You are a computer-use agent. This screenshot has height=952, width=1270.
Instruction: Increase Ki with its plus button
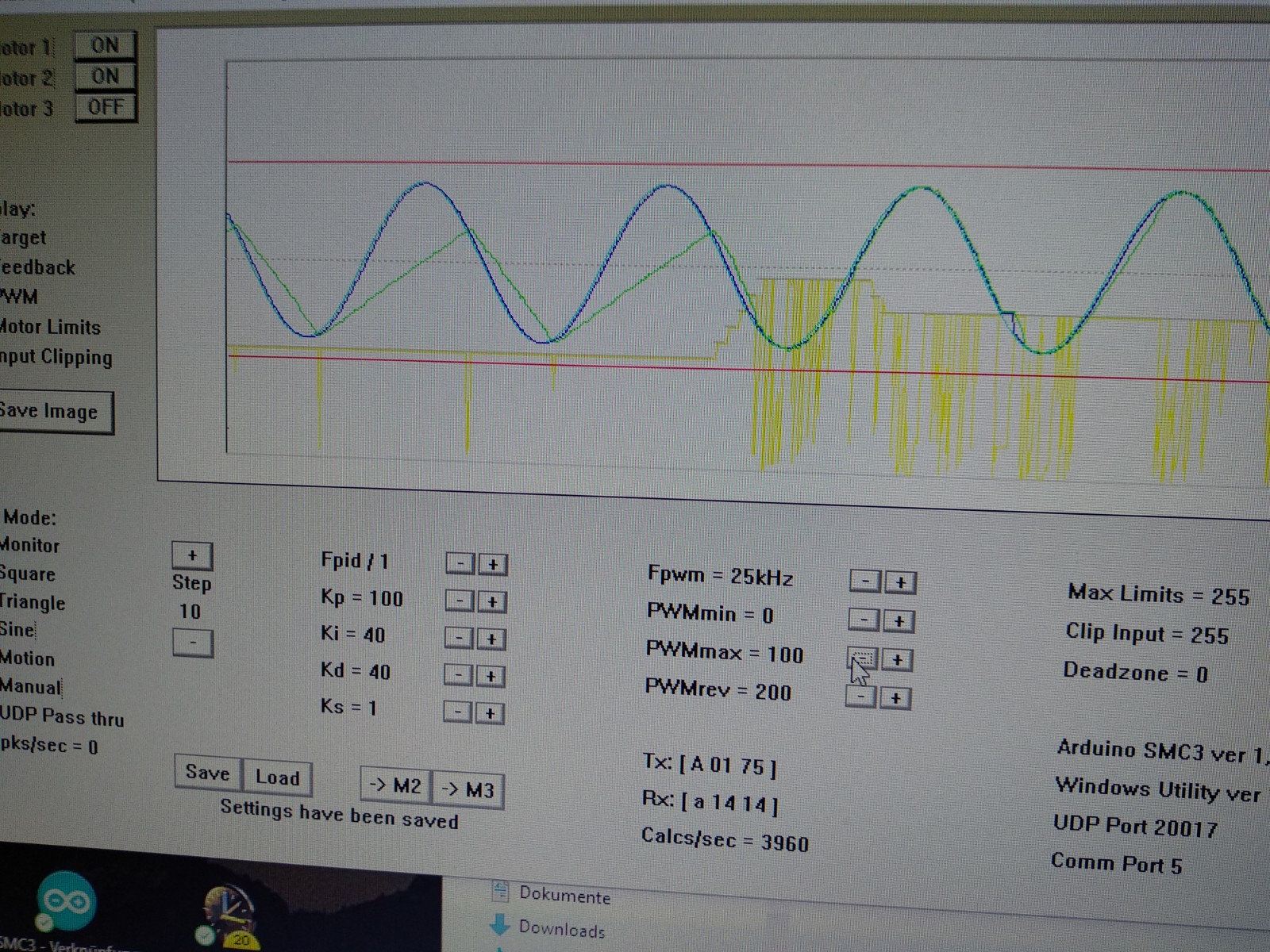(x=491, y=639)
